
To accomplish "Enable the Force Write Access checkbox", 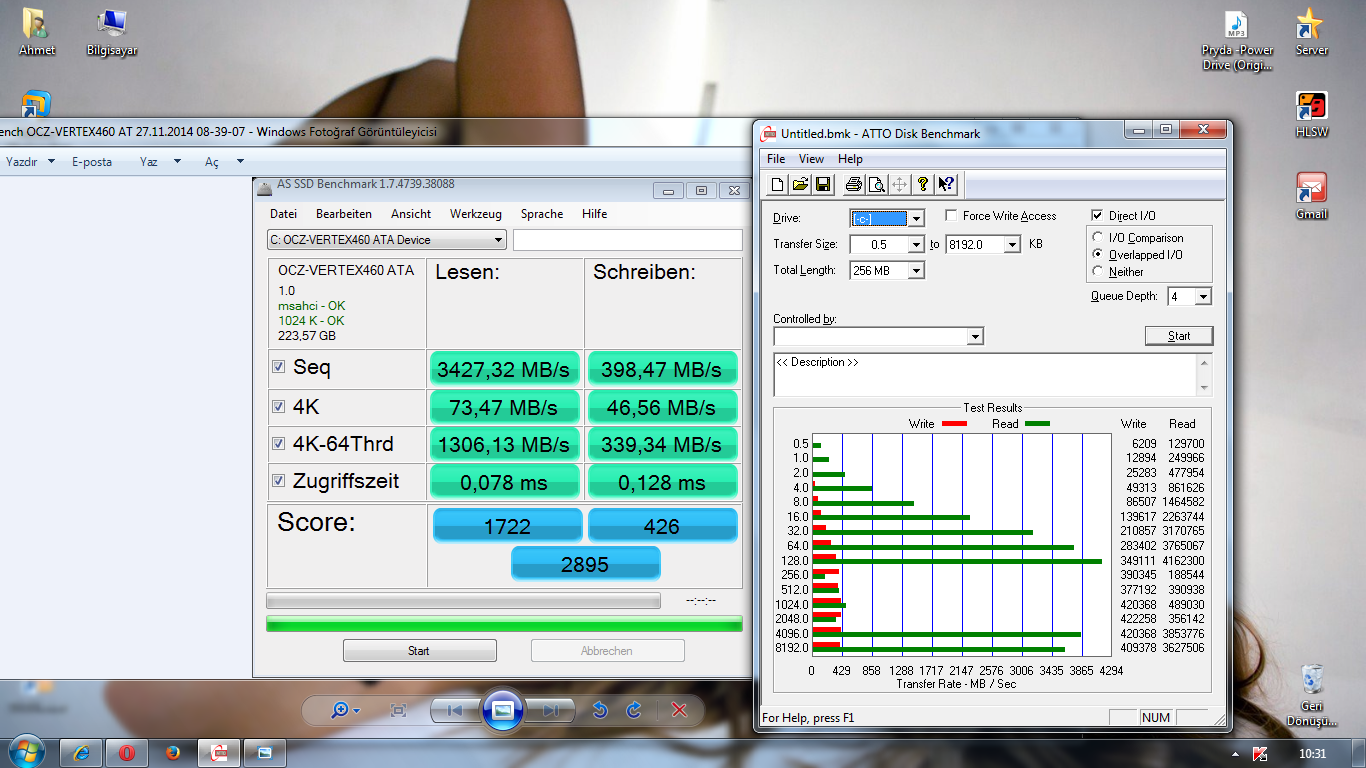I will [951, 215].
